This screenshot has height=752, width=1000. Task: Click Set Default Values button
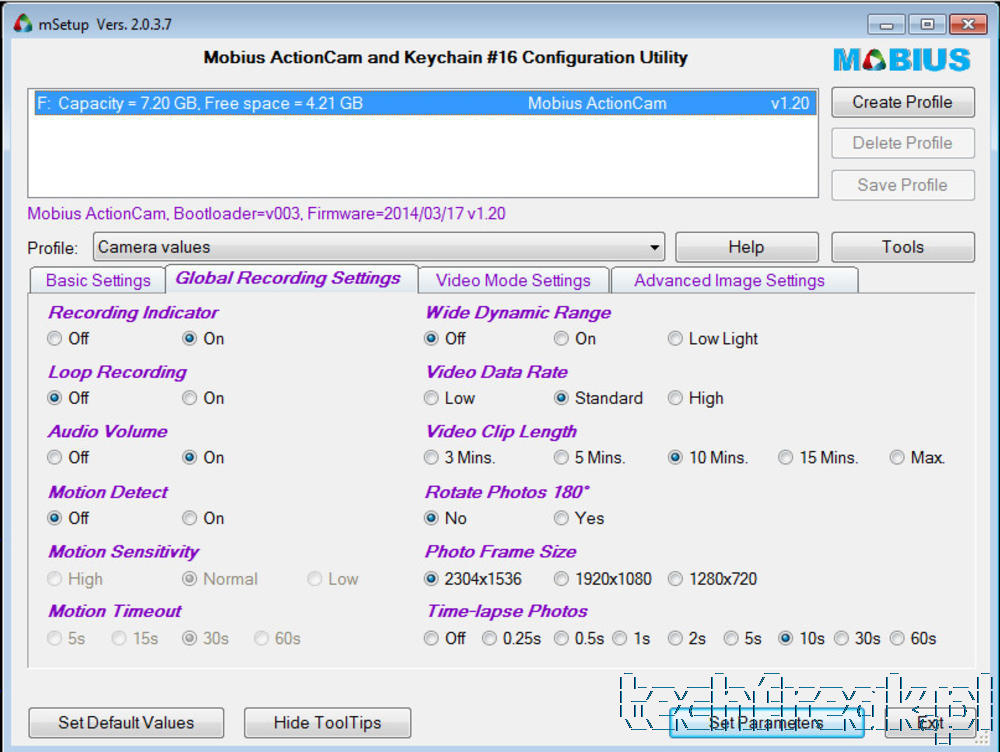pyautogui.click(x=126, y=723)
